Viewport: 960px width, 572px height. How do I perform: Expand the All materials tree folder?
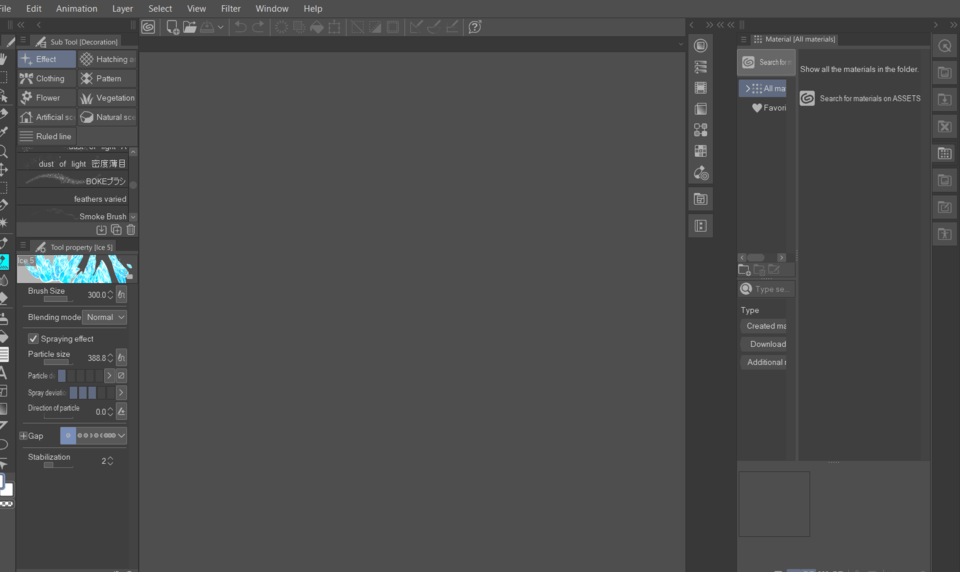(x=748, y=89)
